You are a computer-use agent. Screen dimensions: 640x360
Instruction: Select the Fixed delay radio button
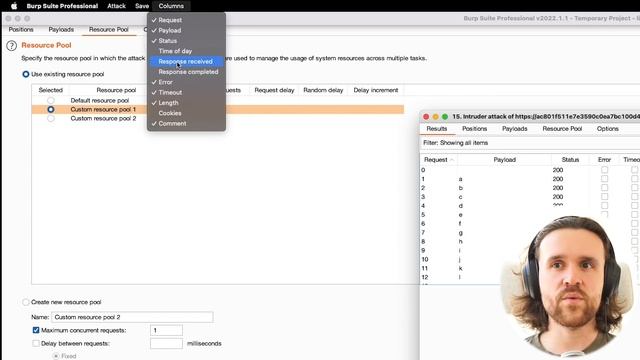pos(56,356)
